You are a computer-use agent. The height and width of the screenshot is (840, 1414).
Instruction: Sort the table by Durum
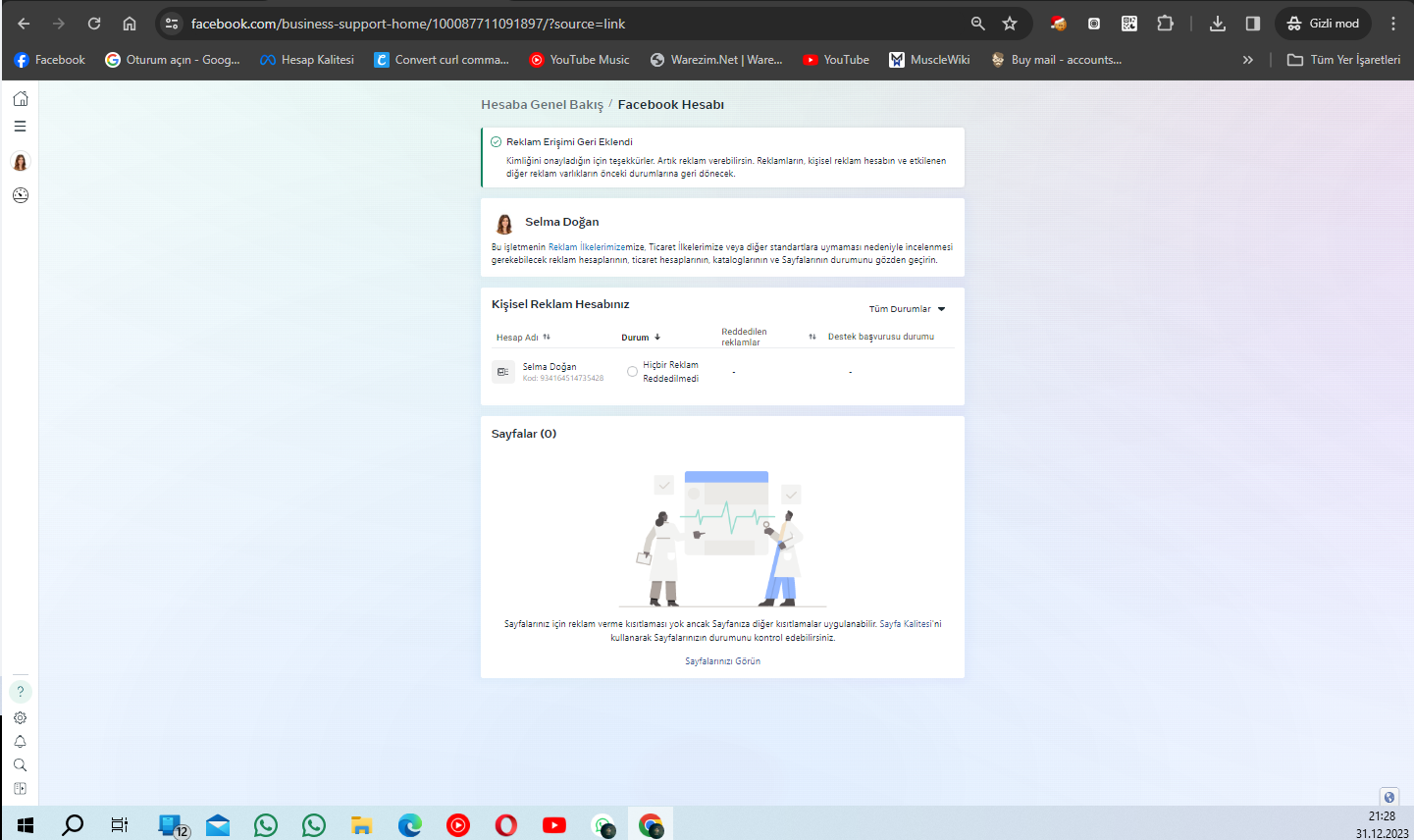pyautogui.click(x=641, y=338)
